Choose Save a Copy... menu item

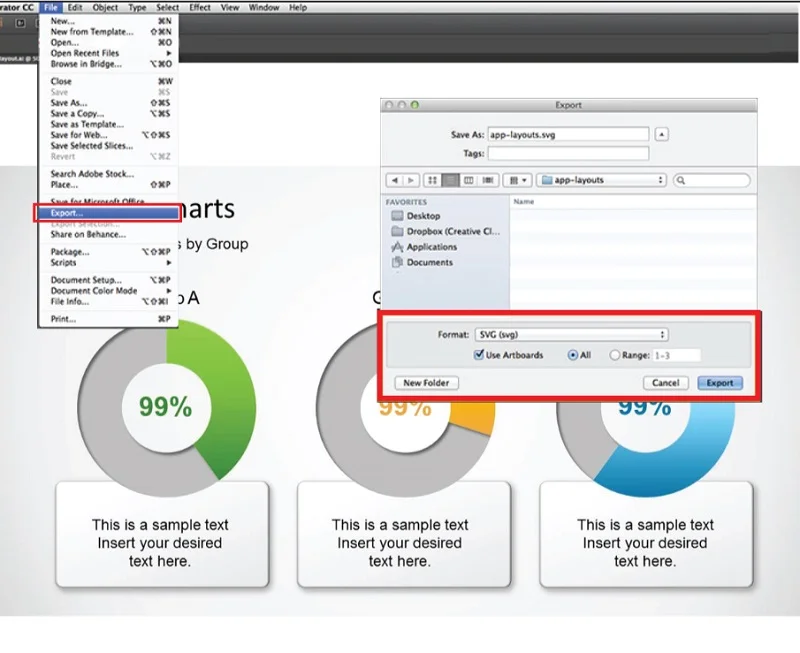point(108,113)
